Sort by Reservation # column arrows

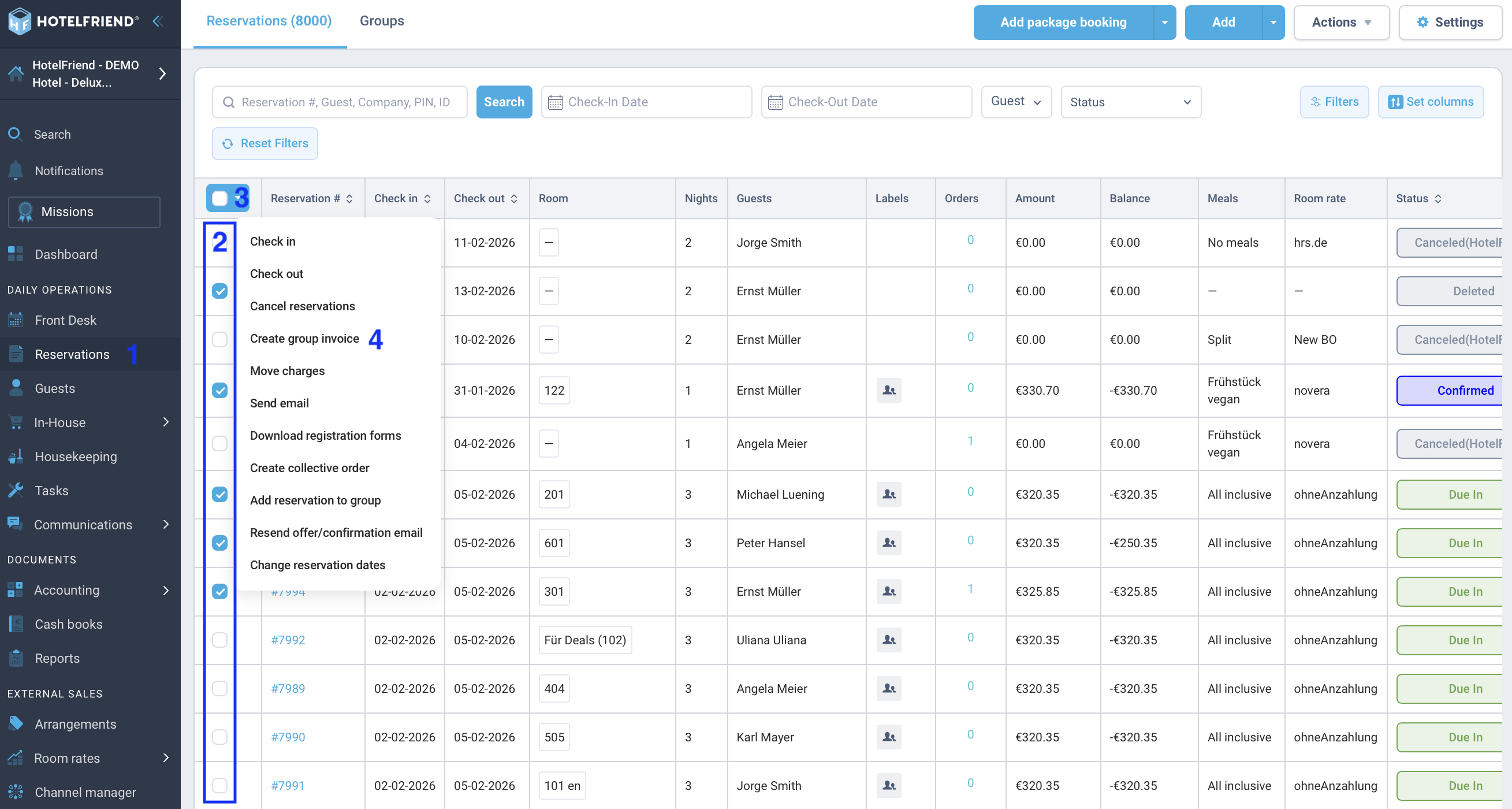point(349,198)
